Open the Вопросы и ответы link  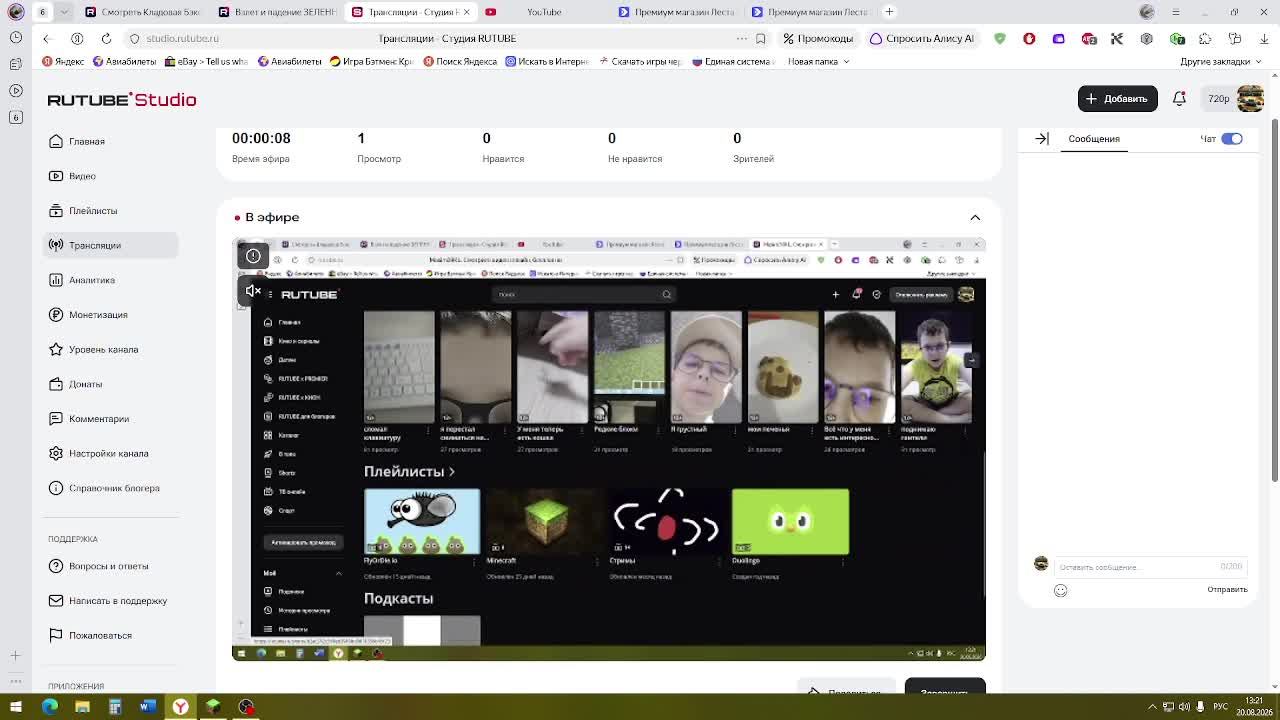click(x=110, y=566)
